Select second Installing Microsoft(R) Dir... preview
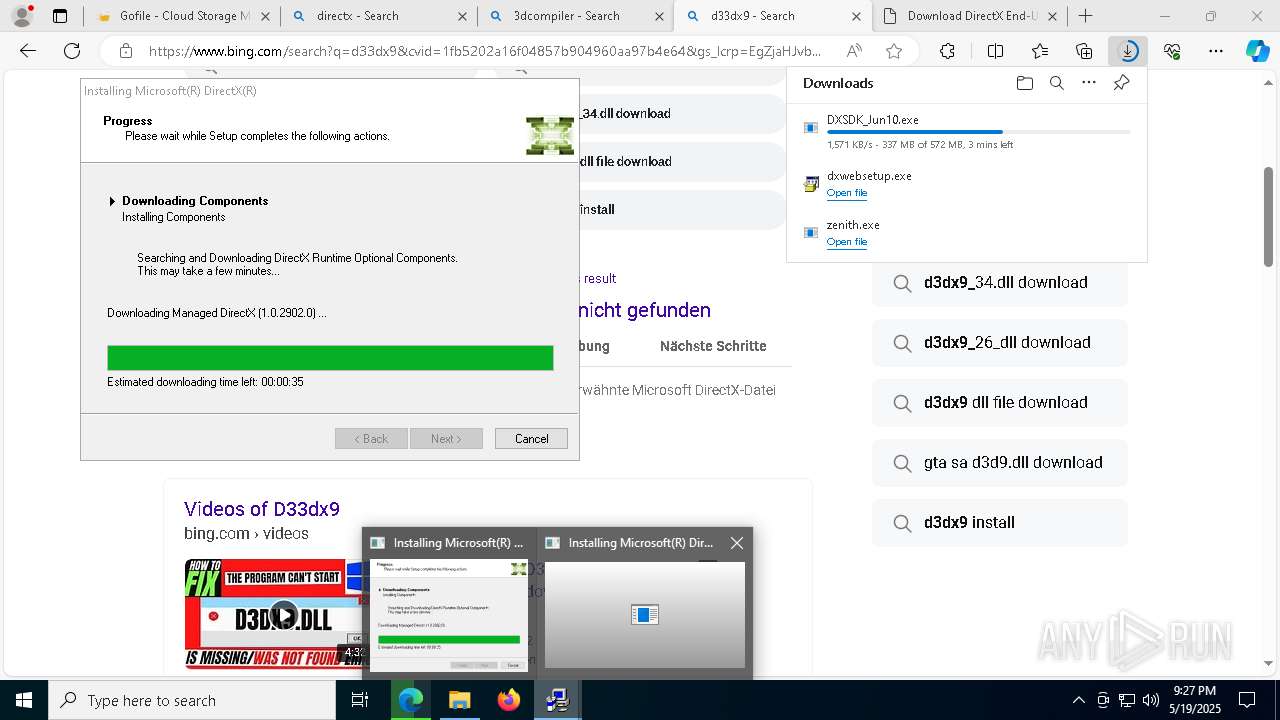 coord(644,602)
